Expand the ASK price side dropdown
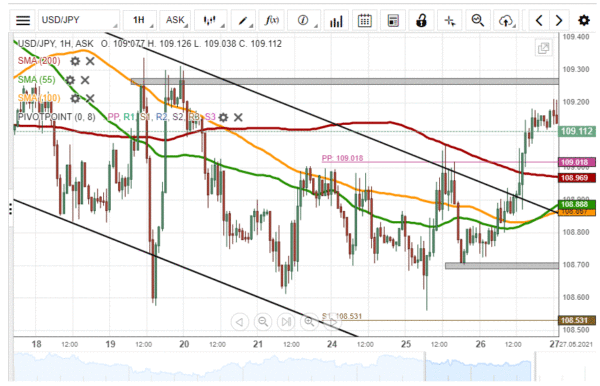 tap(175, 20)
